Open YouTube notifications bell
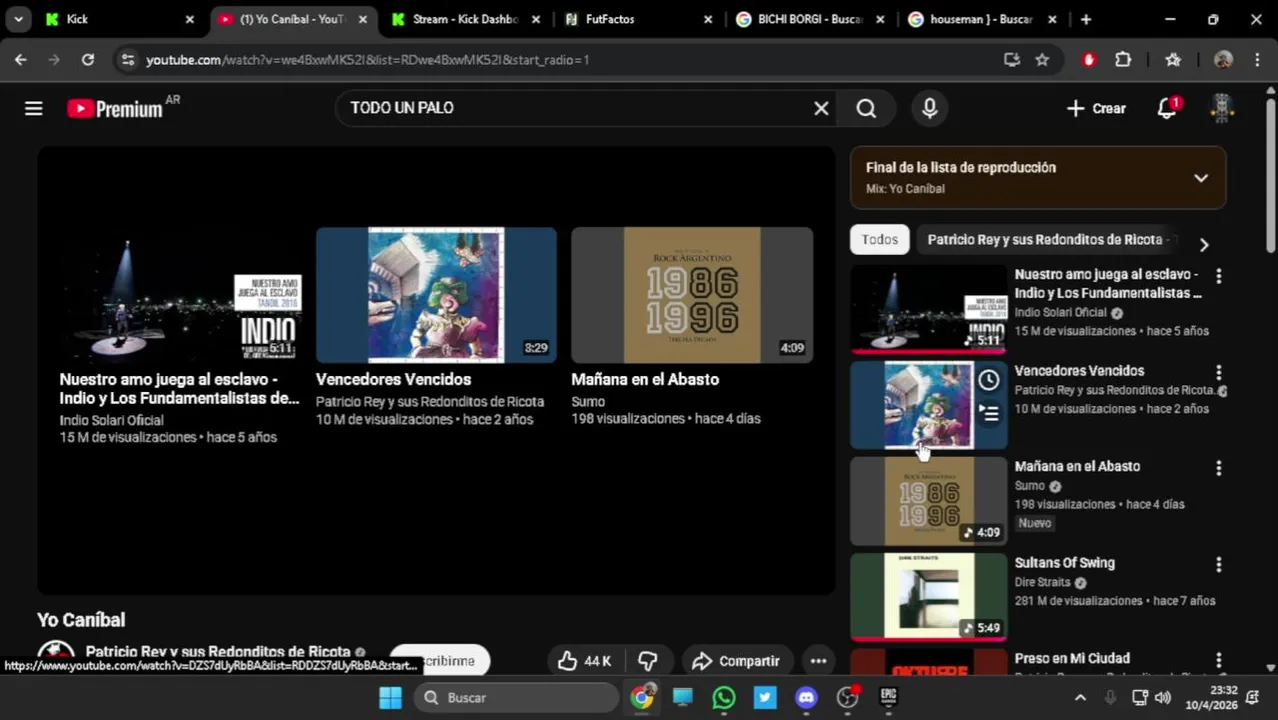 [1167, 108]
